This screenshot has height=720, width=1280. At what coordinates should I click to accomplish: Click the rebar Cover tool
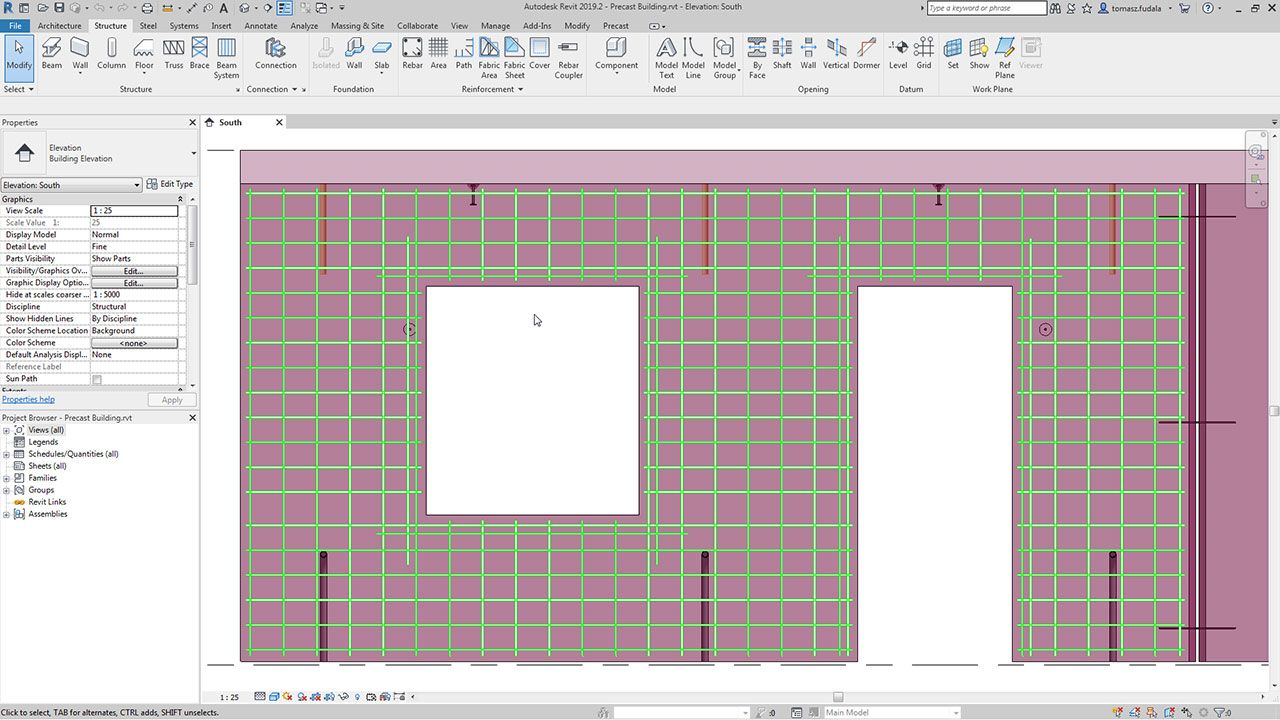pos(540,54)
